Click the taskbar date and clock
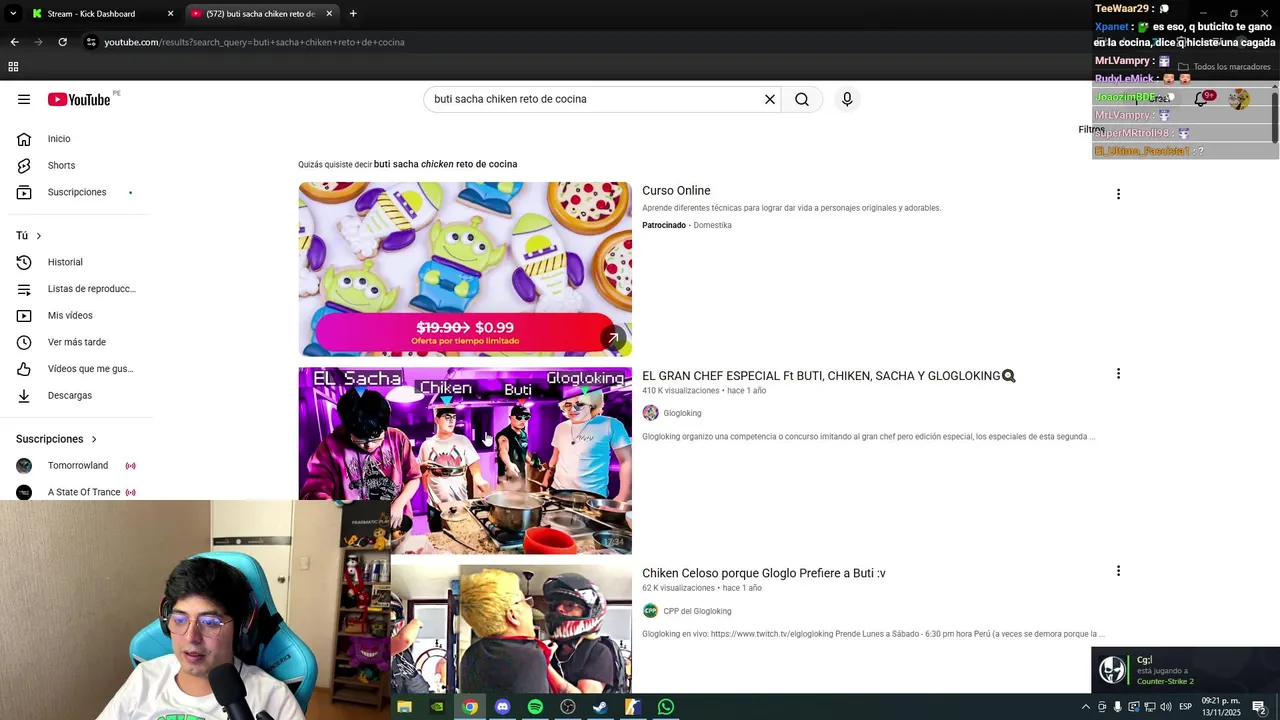This screenshot has height=720, width=1280. 1221,707
